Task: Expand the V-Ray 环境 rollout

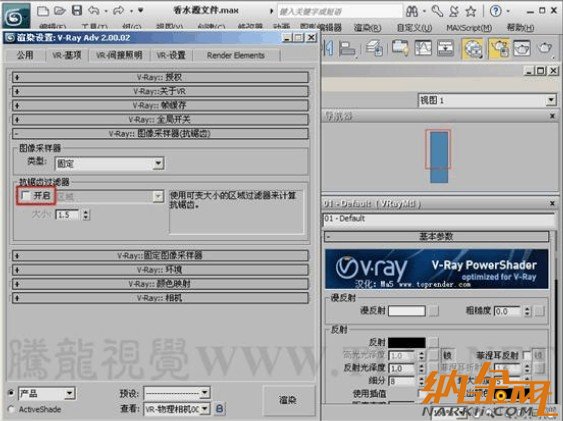Action: [160, 270]
